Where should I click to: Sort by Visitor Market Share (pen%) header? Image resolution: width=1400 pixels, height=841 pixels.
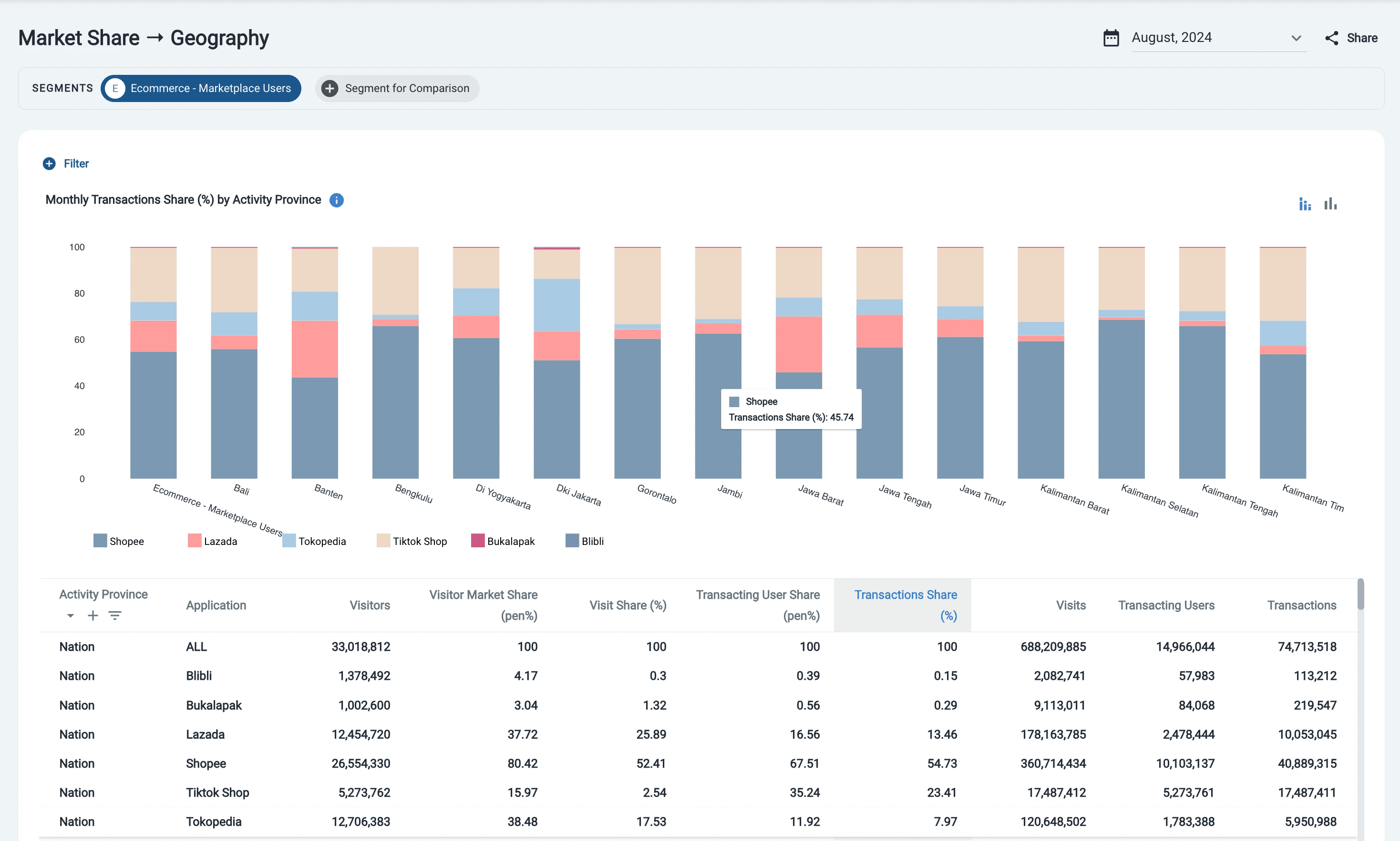pos(483,605)
